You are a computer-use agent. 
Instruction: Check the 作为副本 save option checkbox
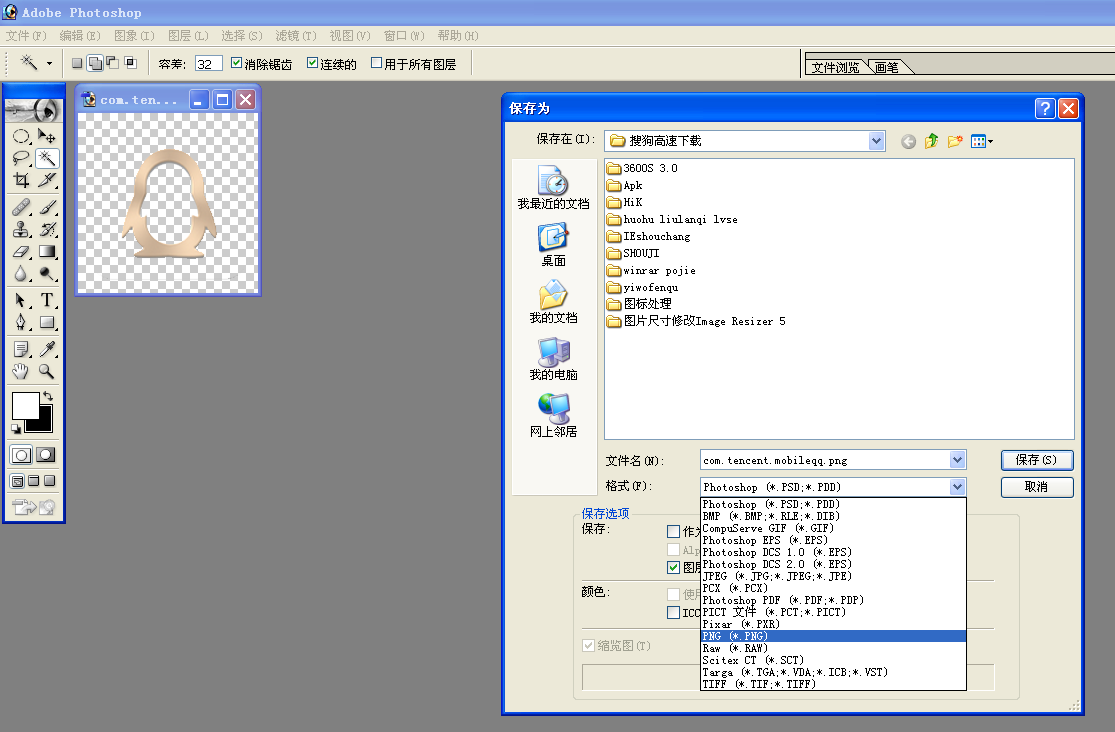(673, 531)
